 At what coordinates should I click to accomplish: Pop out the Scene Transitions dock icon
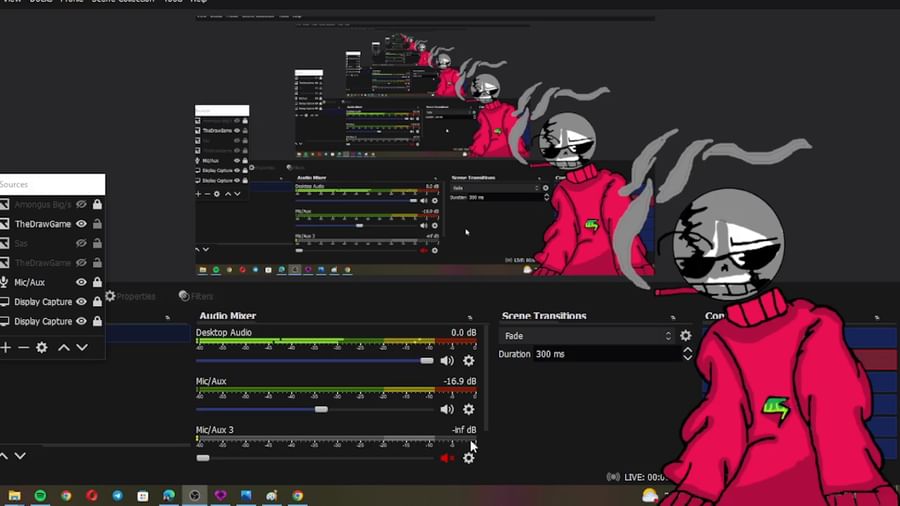[x=673, y=317]
